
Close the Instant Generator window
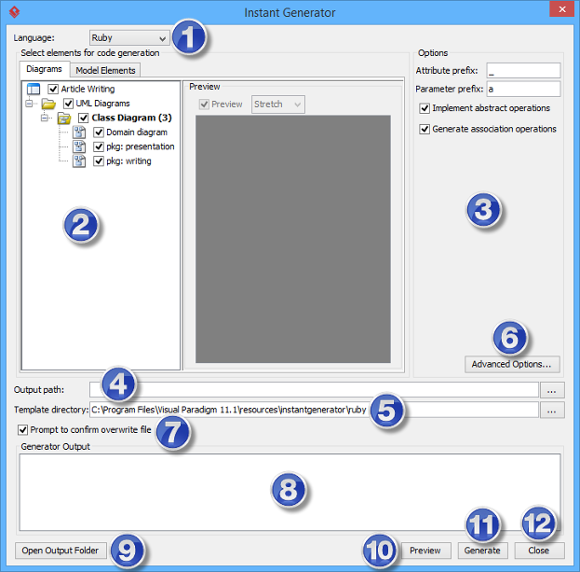(x=562, y=9)
